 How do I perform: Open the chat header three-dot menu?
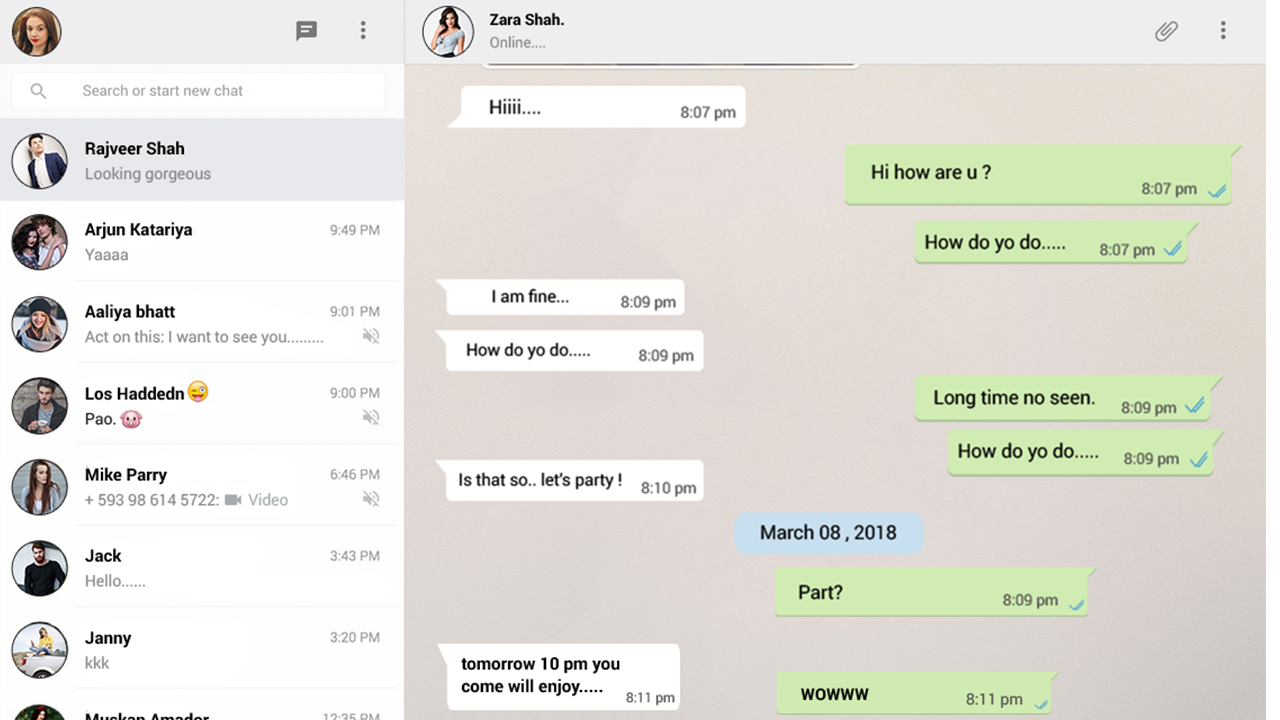[x=1223, y=31]
